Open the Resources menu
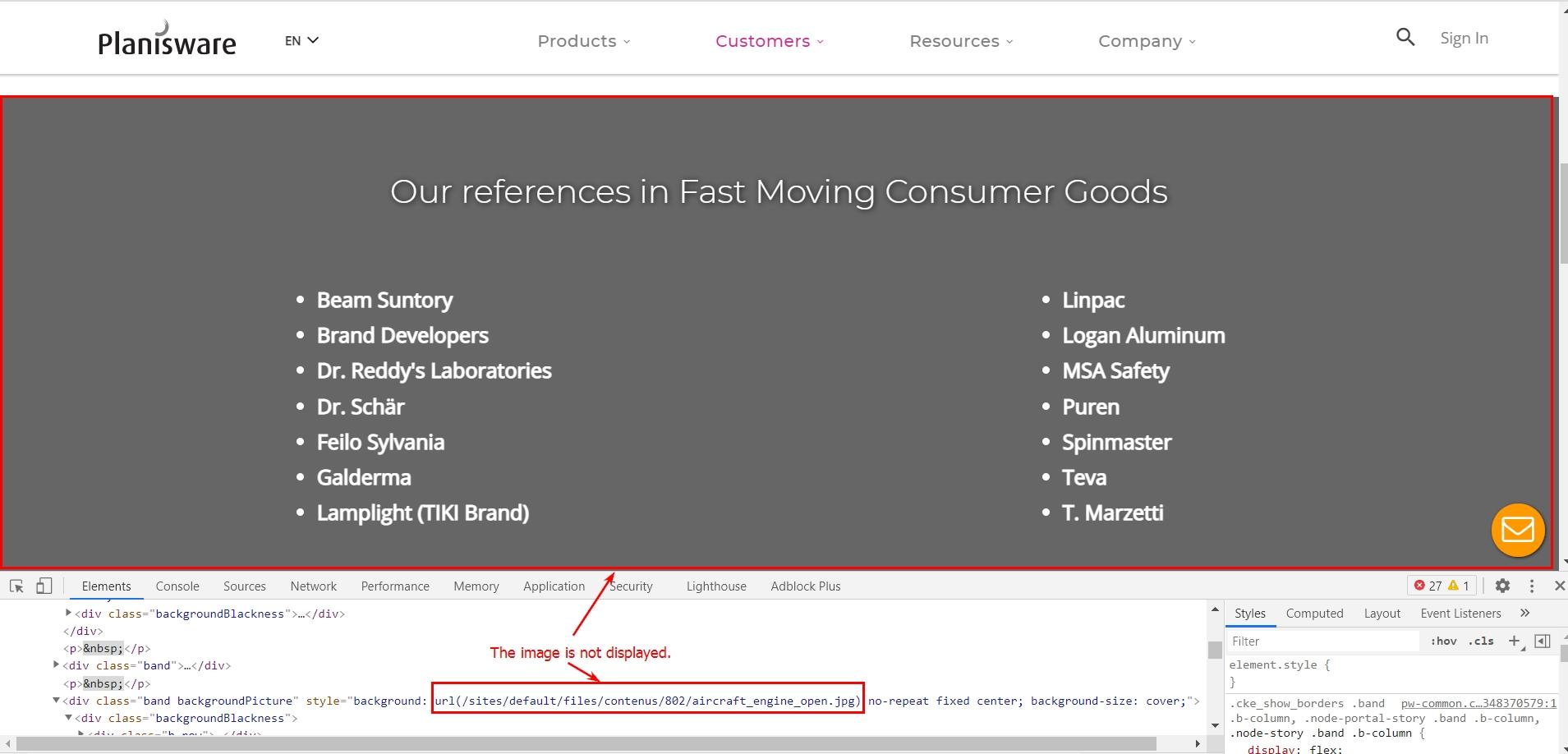Screen dimensions: 1568x754 point(961,41)
